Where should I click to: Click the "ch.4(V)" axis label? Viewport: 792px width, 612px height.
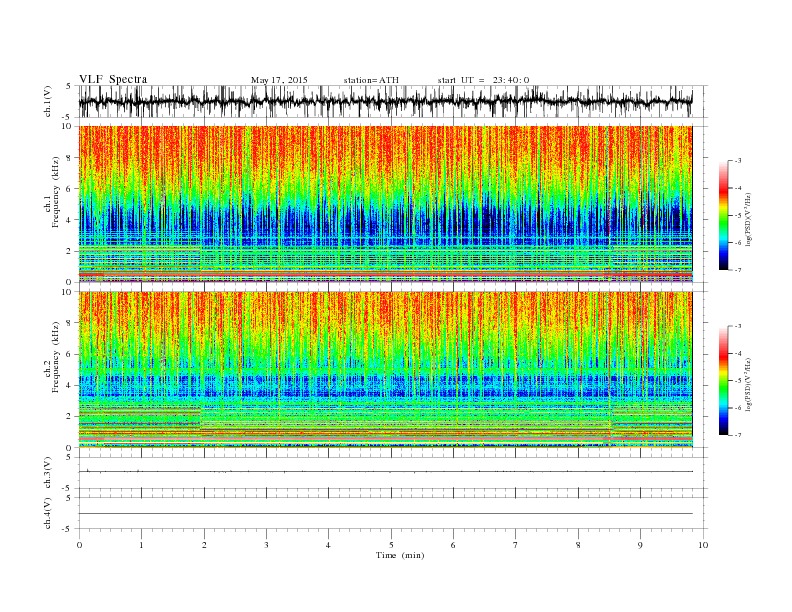coord(48,513)
